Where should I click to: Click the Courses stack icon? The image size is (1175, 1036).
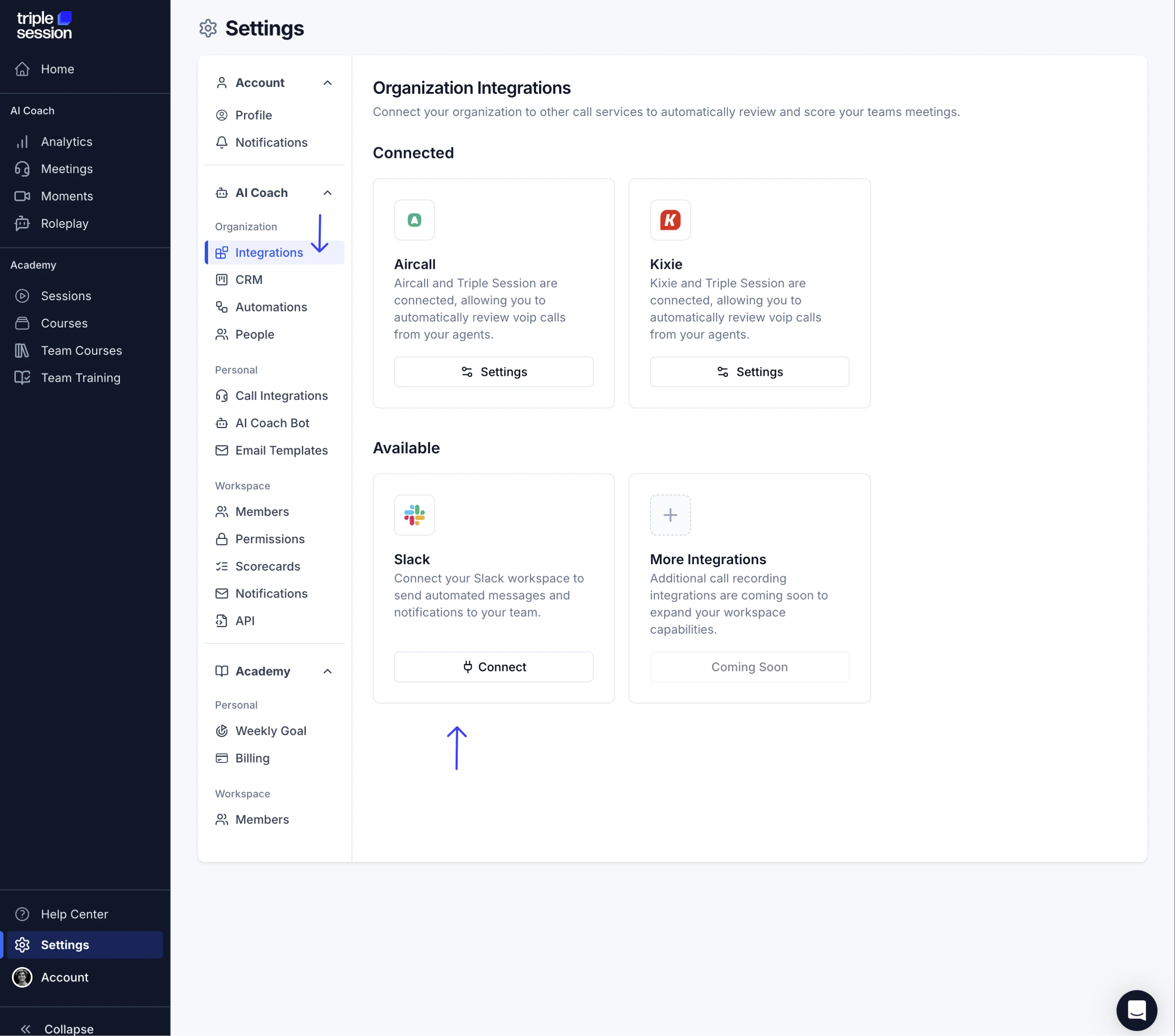pos(22,324)
